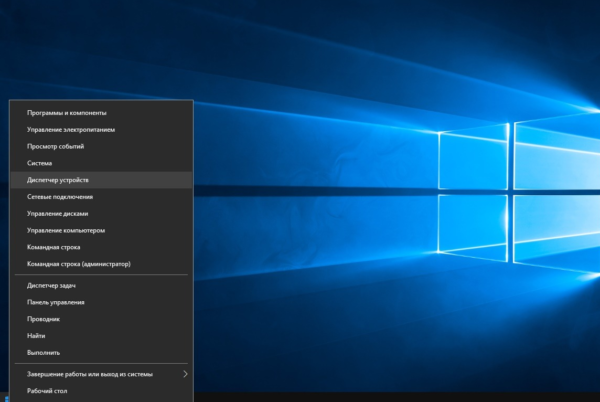Open Просмотр событий

point(101,146)
